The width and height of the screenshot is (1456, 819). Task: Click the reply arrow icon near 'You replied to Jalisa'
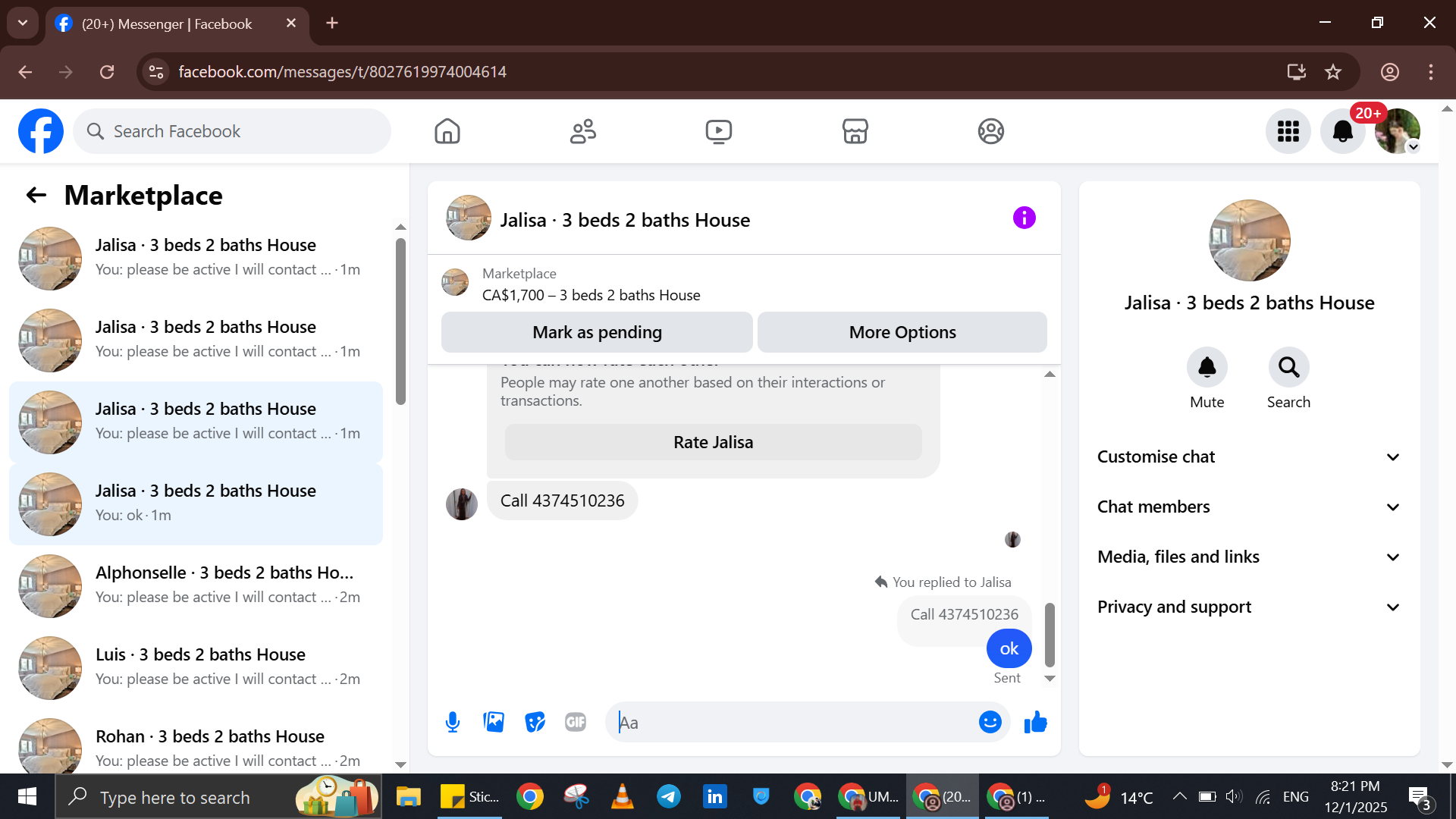point(880,582)
